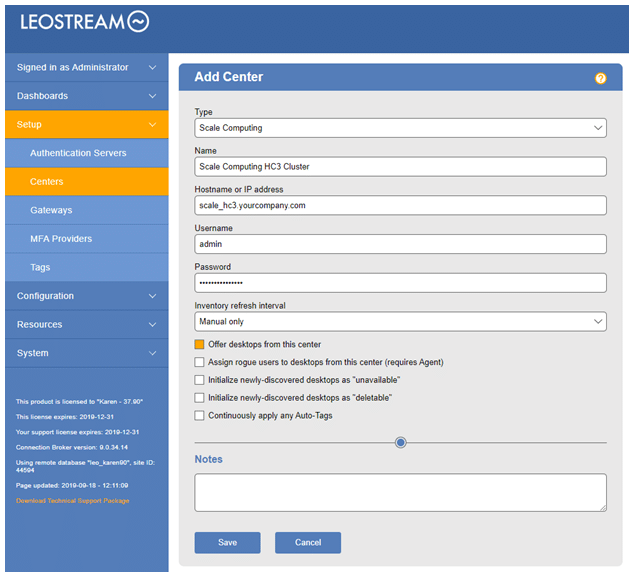
Task: Open the help question mark icon
Action: tap(600, 78)
